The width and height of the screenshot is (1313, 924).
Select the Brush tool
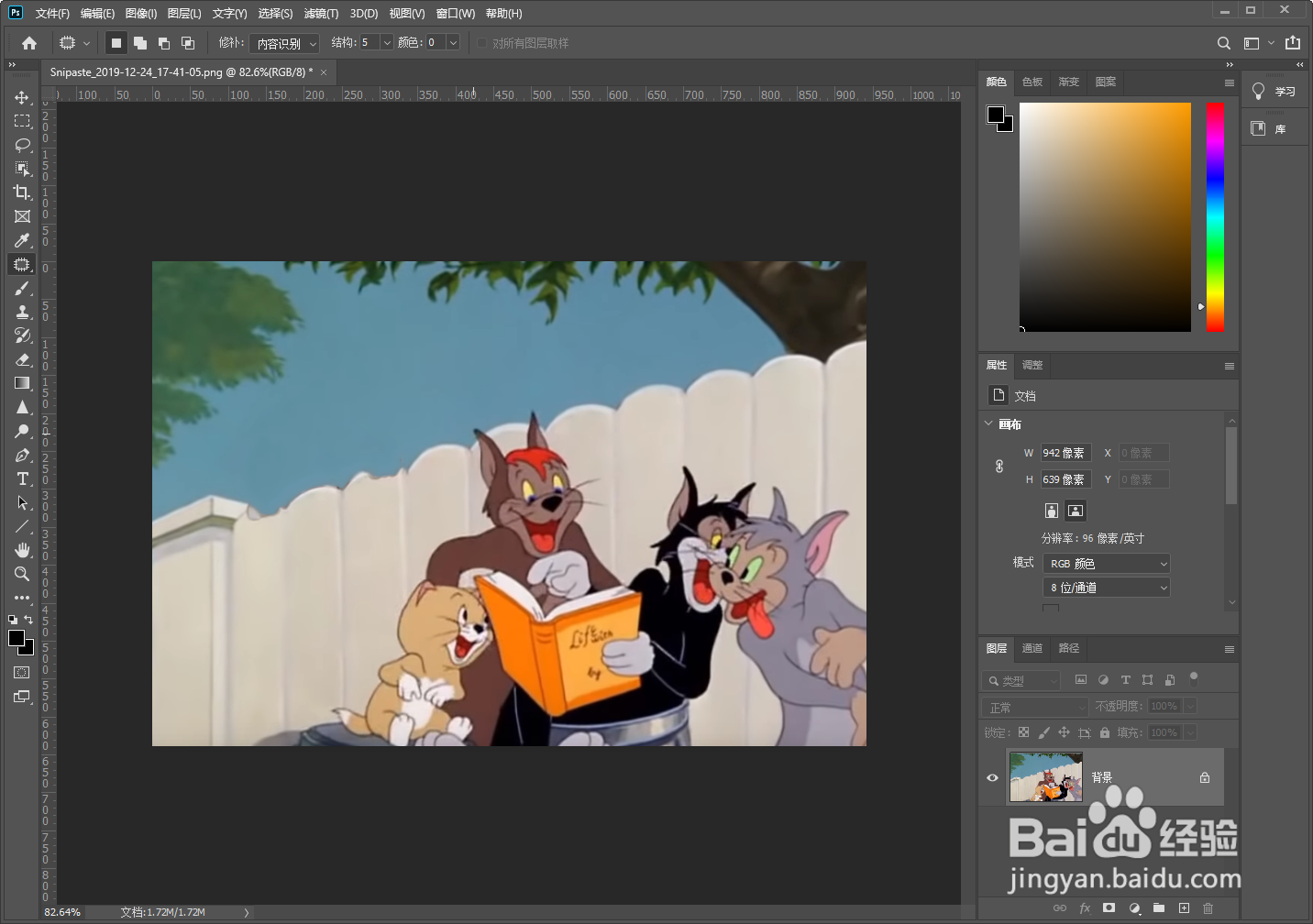(22, 288)
